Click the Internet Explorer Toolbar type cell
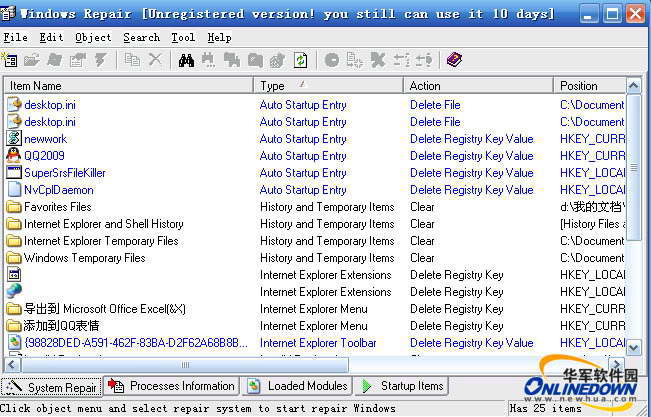The width and height of the screenshot is (651, 417). coord(318,343)
